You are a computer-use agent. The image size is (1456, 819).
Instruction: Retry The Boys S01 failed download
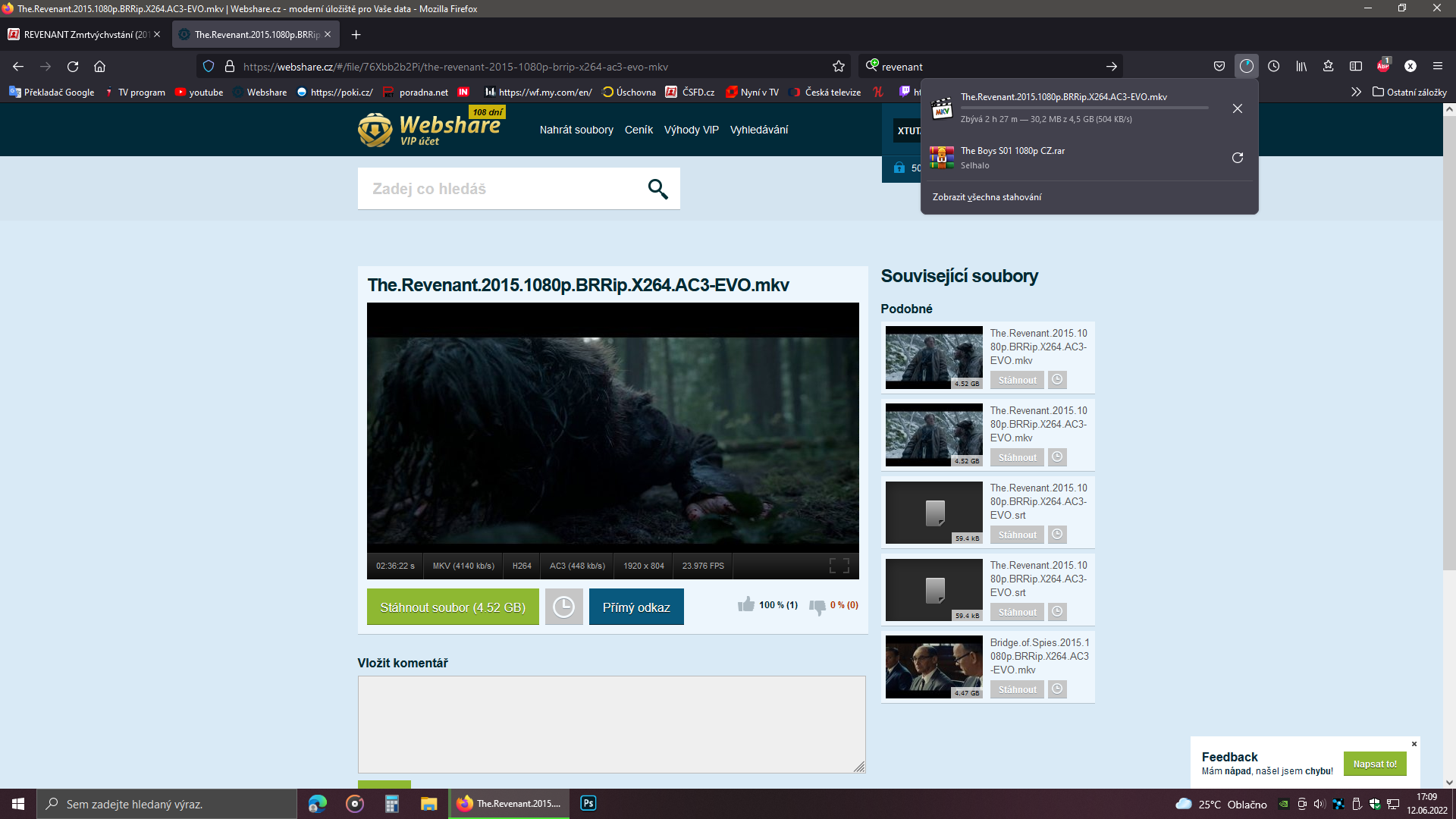[x=1237, y=158]
